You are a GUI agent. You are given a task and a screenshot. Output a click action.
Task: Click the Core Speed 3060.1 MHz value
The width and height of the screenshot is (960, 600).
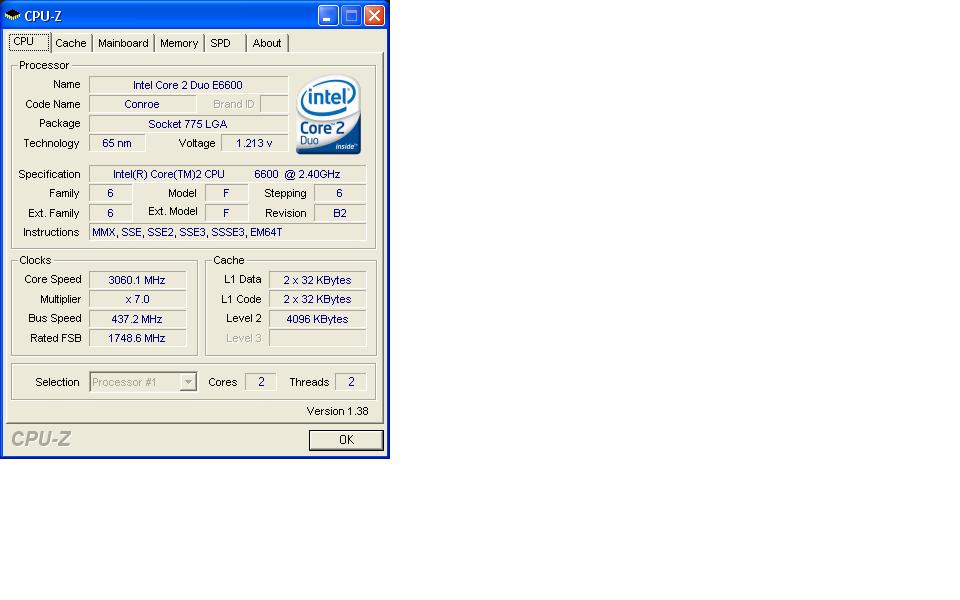point(137,280)
